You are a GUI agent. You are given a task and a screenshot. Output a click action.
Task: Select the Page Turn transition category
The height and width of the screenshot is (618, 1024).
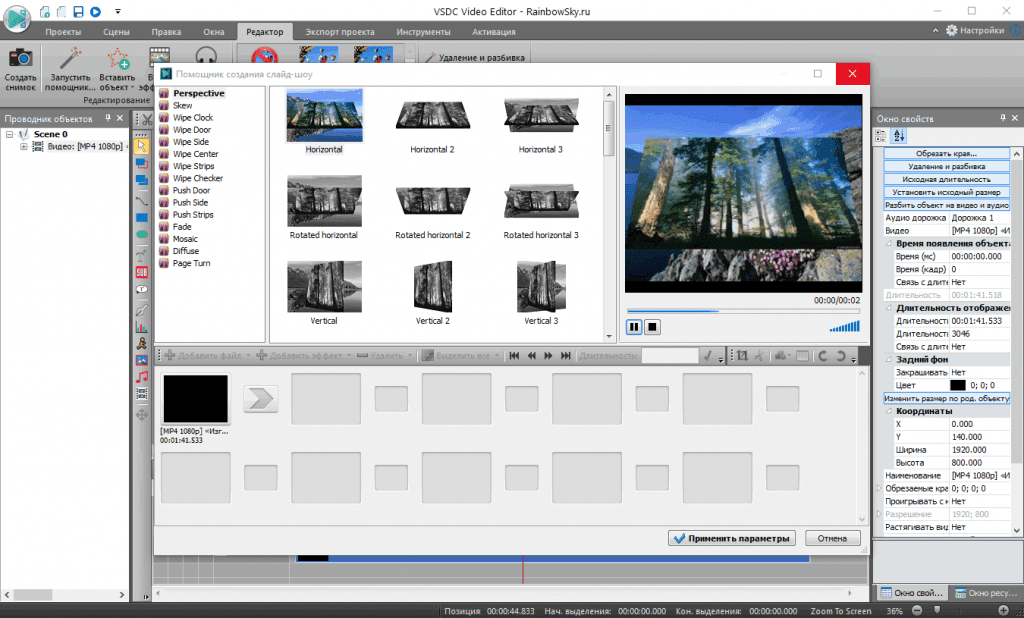pos(191,263)
